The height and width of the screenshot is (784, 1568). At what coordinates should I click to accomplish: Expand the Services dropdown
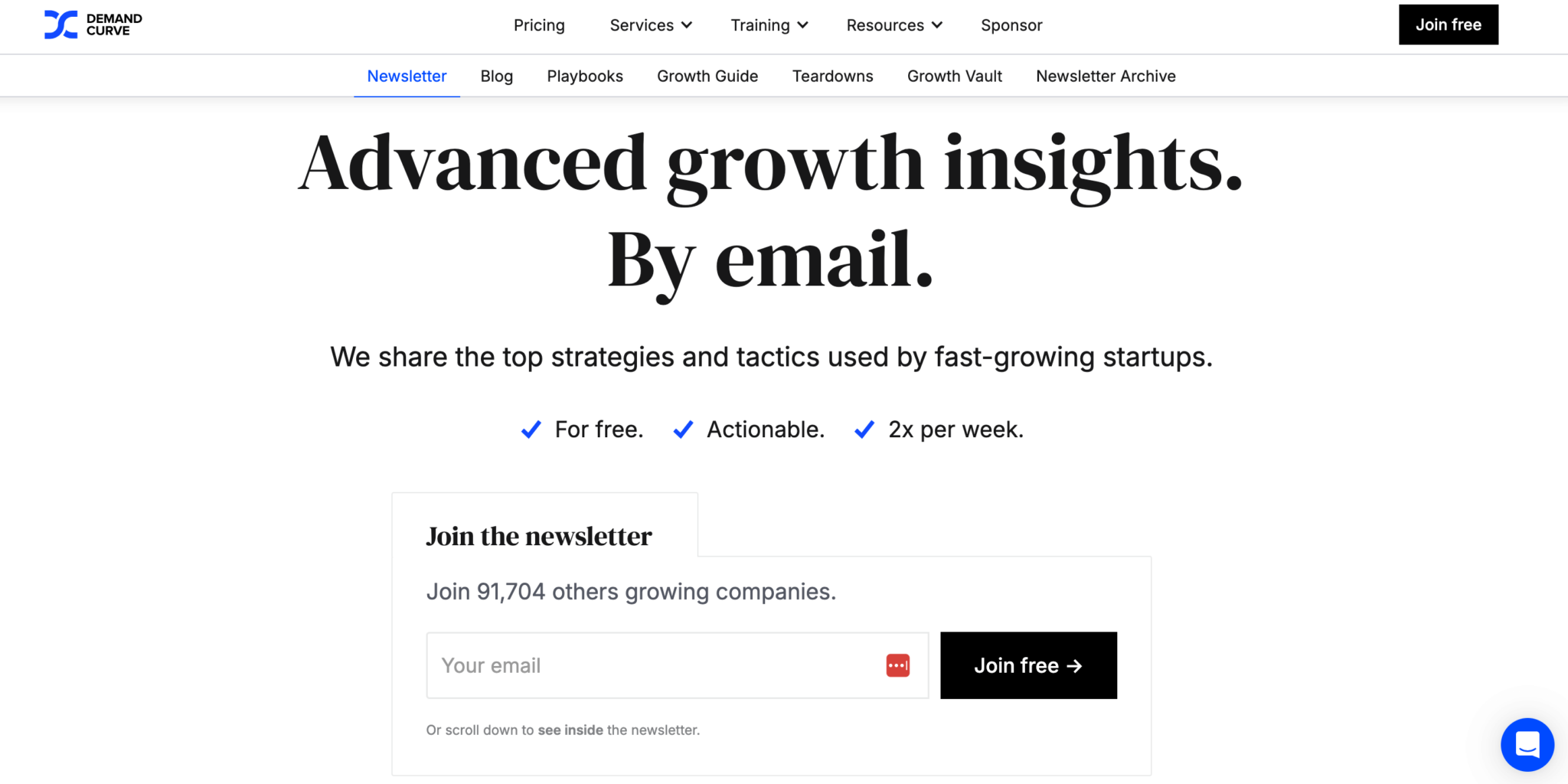[650, 24]
